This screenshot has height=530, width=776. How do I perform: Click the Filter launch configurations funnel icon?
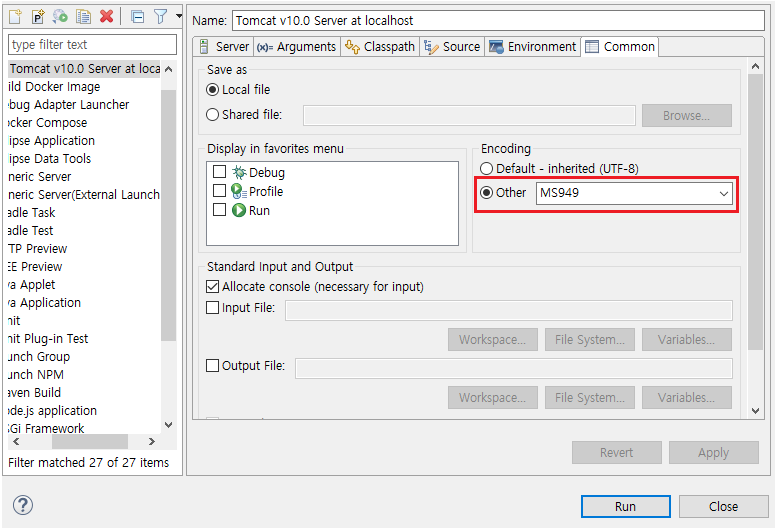(x=160, y=17)
